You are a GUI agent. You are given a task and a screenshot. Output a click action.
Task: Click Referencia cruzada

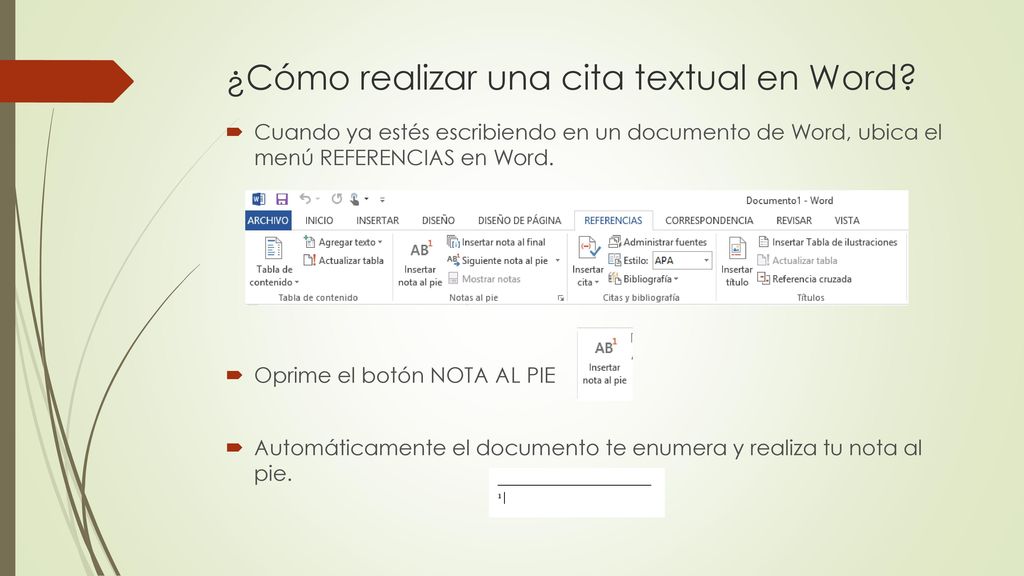click(x=805, y=279)
